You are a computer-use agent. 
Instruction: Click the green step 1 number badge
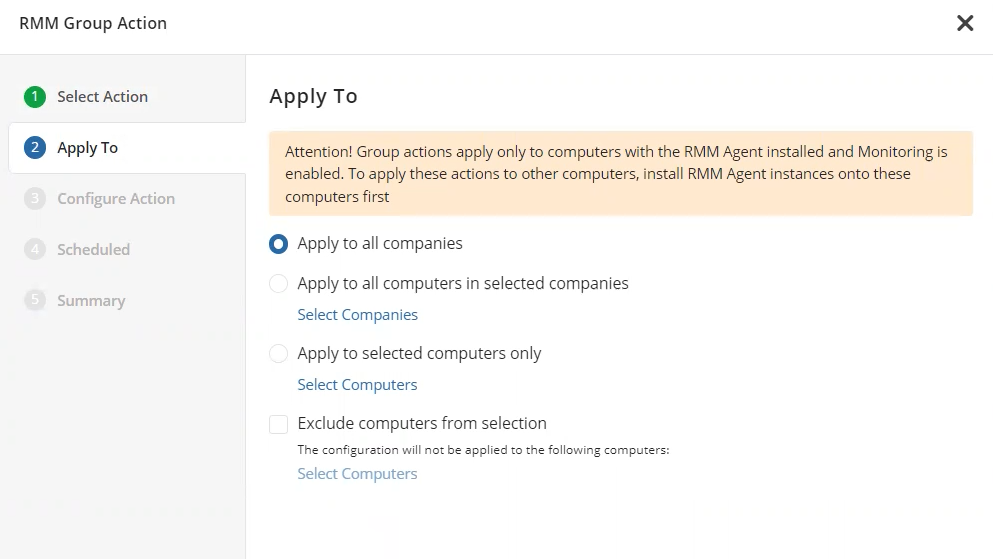pos(36,97)
